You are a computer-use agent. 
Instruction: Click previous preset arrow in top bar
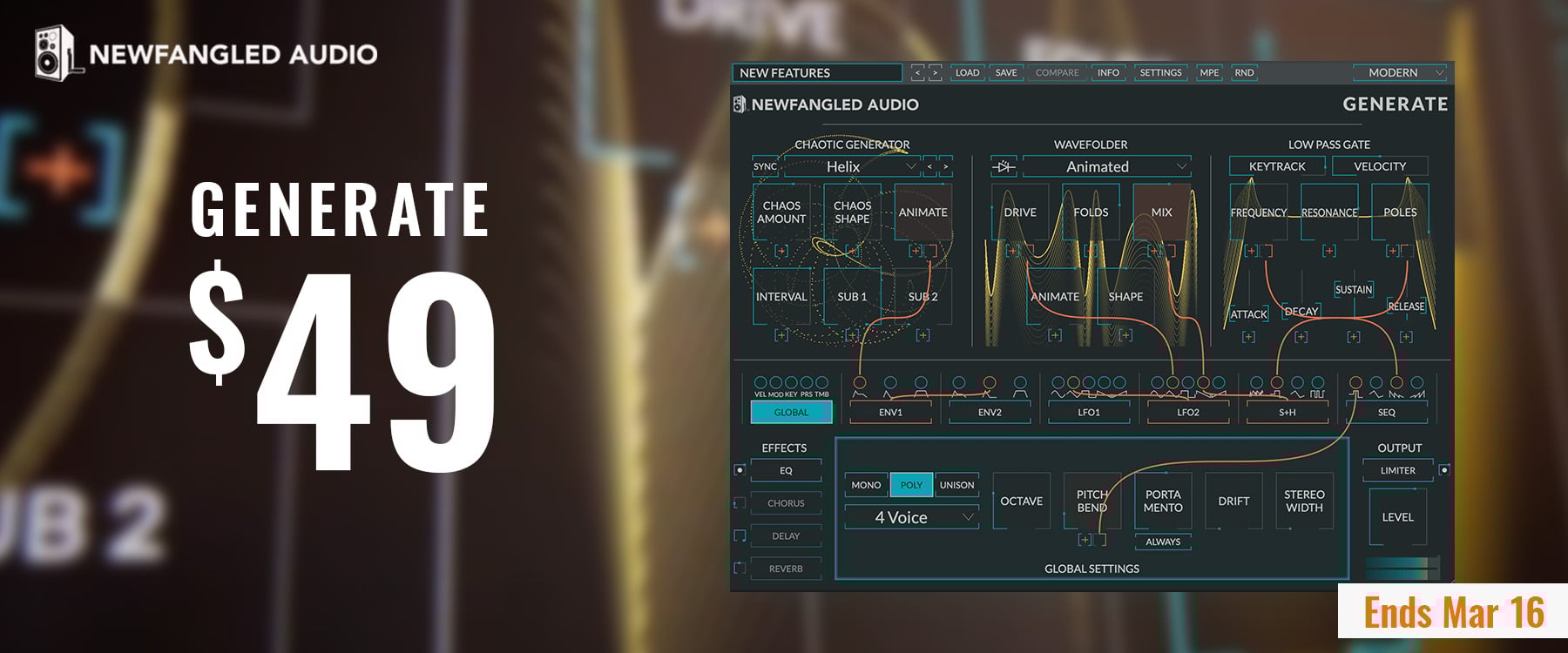917,73
